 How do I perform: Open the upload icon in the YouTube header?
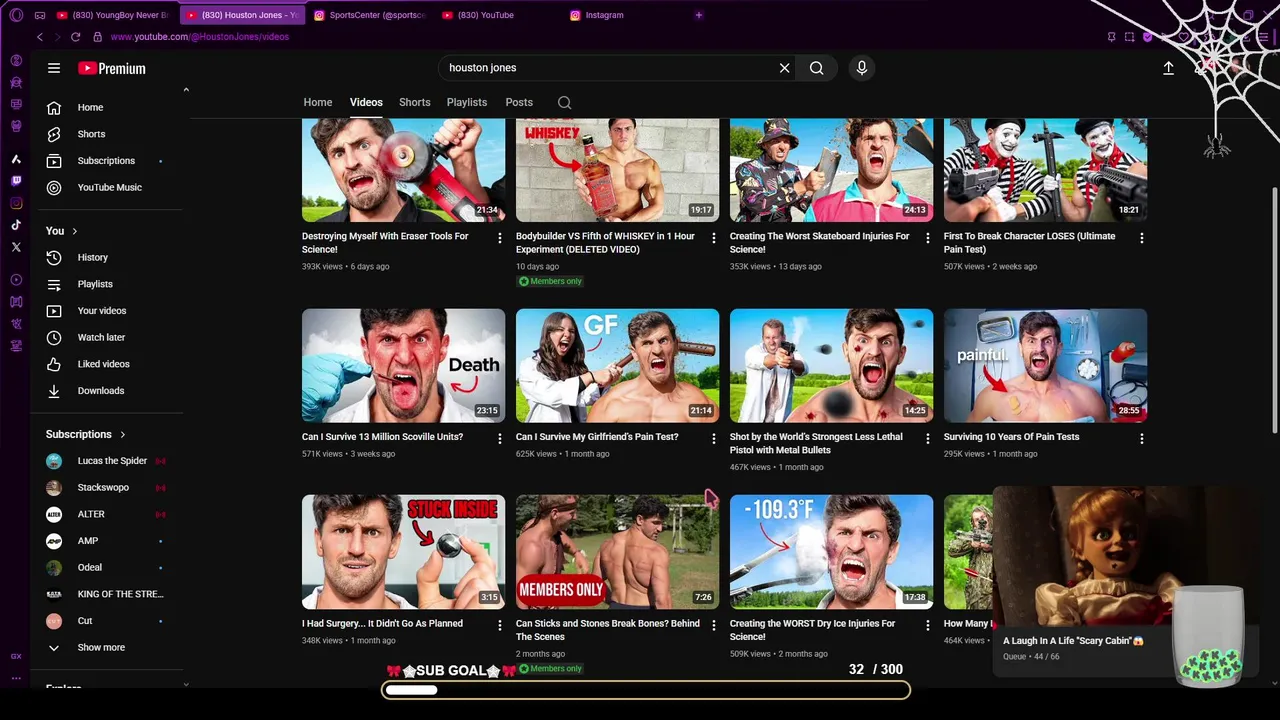tap(1168, 68)
